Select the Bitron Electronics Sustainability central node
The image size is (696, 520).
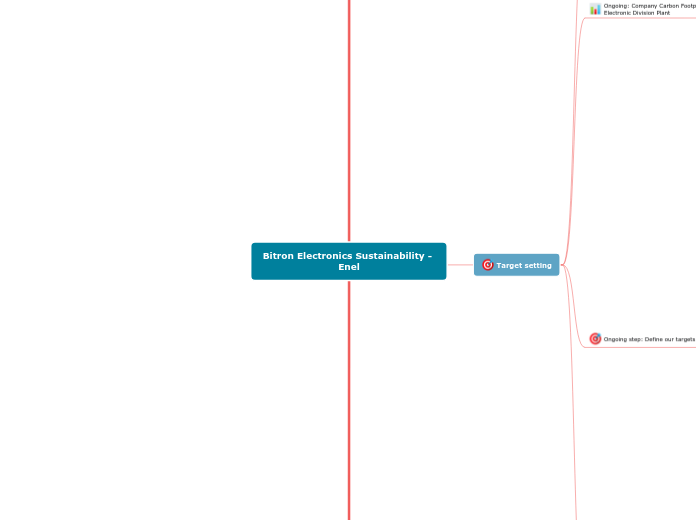coord(348,261)
